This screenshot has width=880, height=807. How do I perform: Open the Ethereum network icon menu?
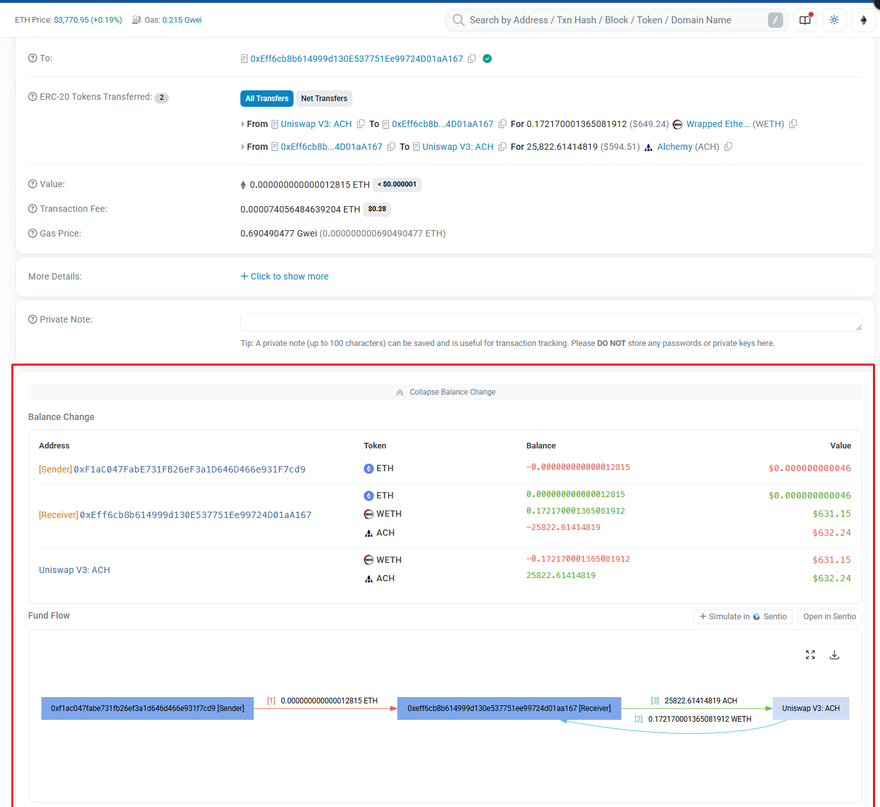coord(863,20)
